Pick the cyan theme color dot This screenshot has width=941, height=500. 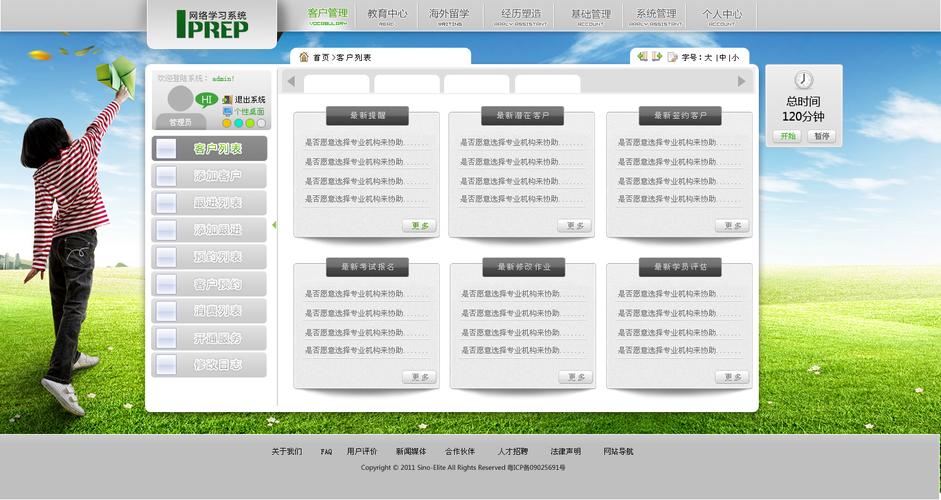coord(238,123)
